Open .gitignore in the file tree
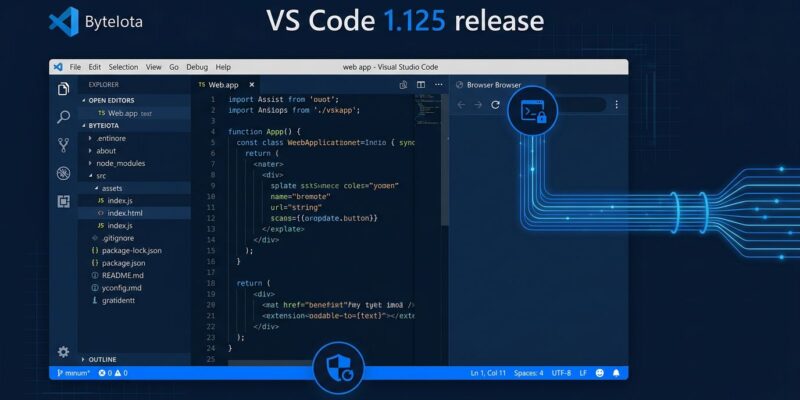 pos(134,238)
